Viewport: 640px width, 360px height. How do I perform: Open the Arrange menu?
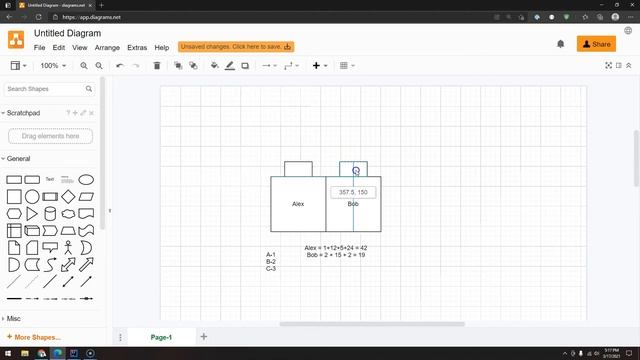click(107, 48)
